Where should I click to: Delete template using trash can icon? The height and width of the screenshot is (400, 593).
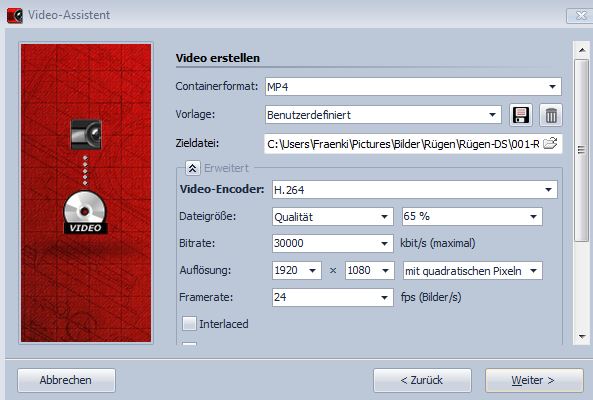[x=551, y=115]
